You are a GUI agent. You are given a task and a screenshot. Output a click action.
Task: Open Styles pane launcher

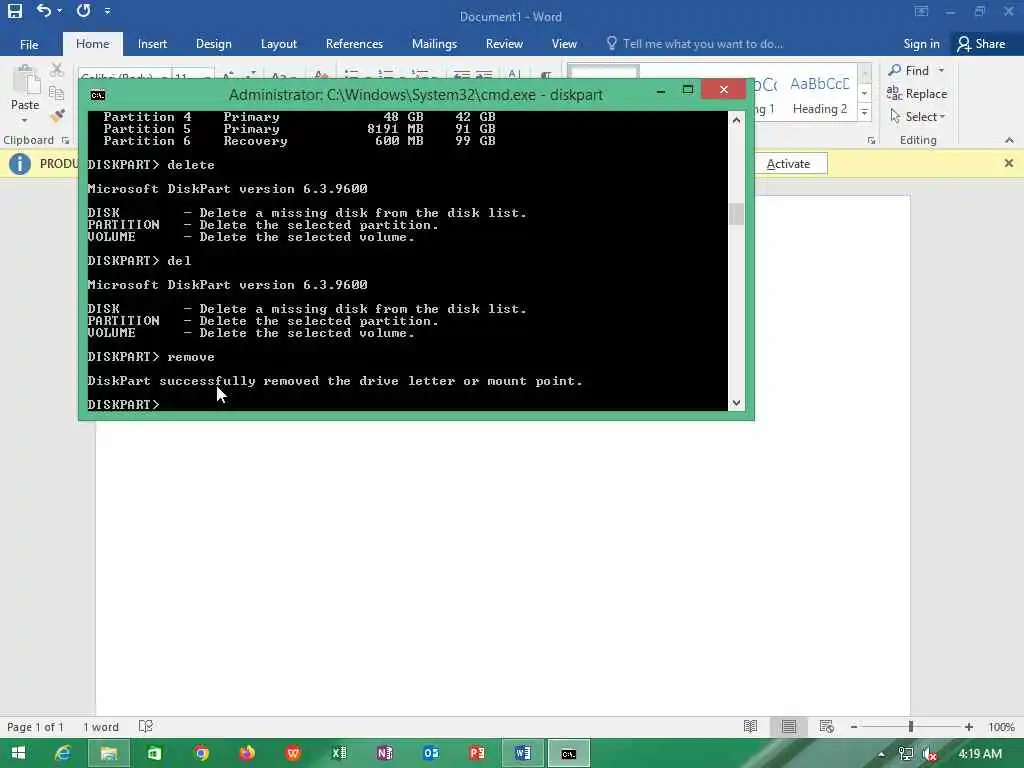(871, 140)
